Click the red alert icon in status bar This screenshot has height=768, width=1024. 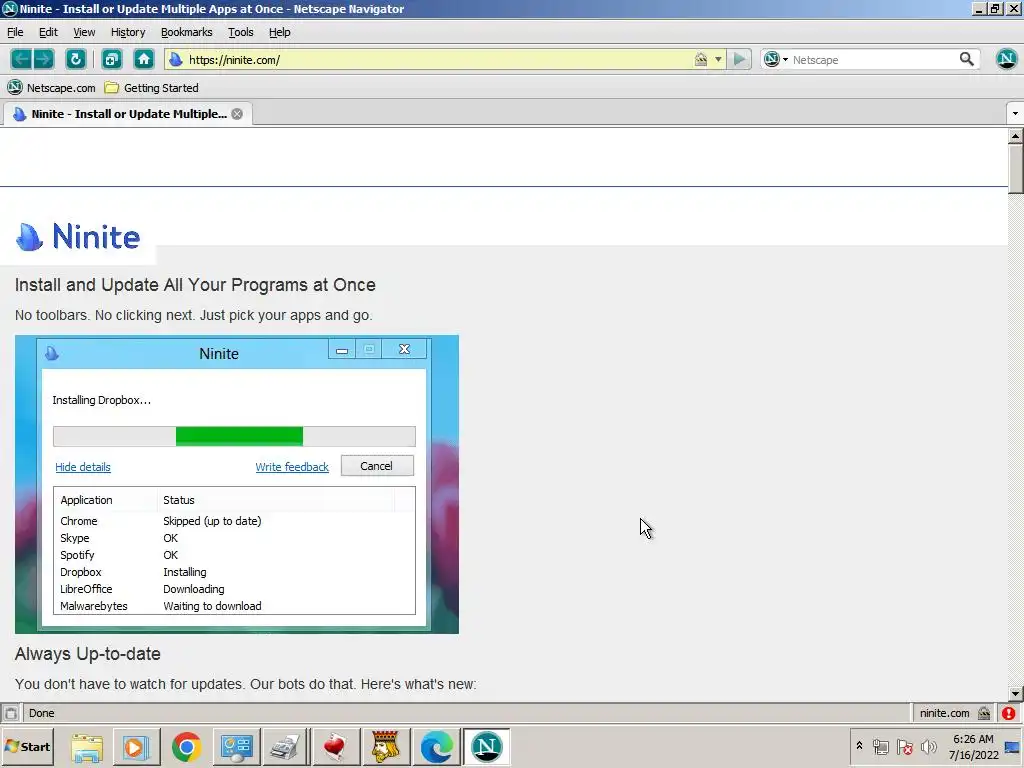(x=1008, y=713)
